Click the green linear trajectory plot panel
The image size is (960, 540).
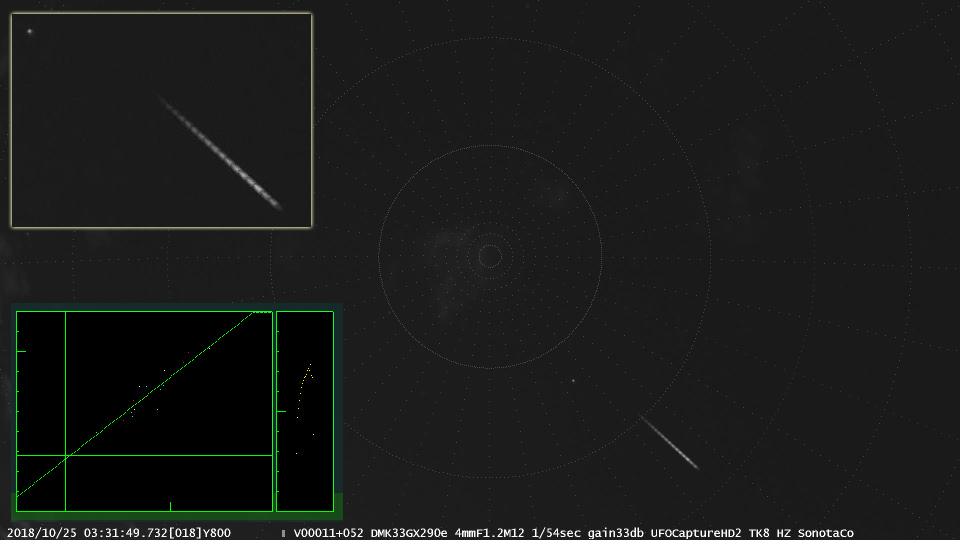(144, 411)
